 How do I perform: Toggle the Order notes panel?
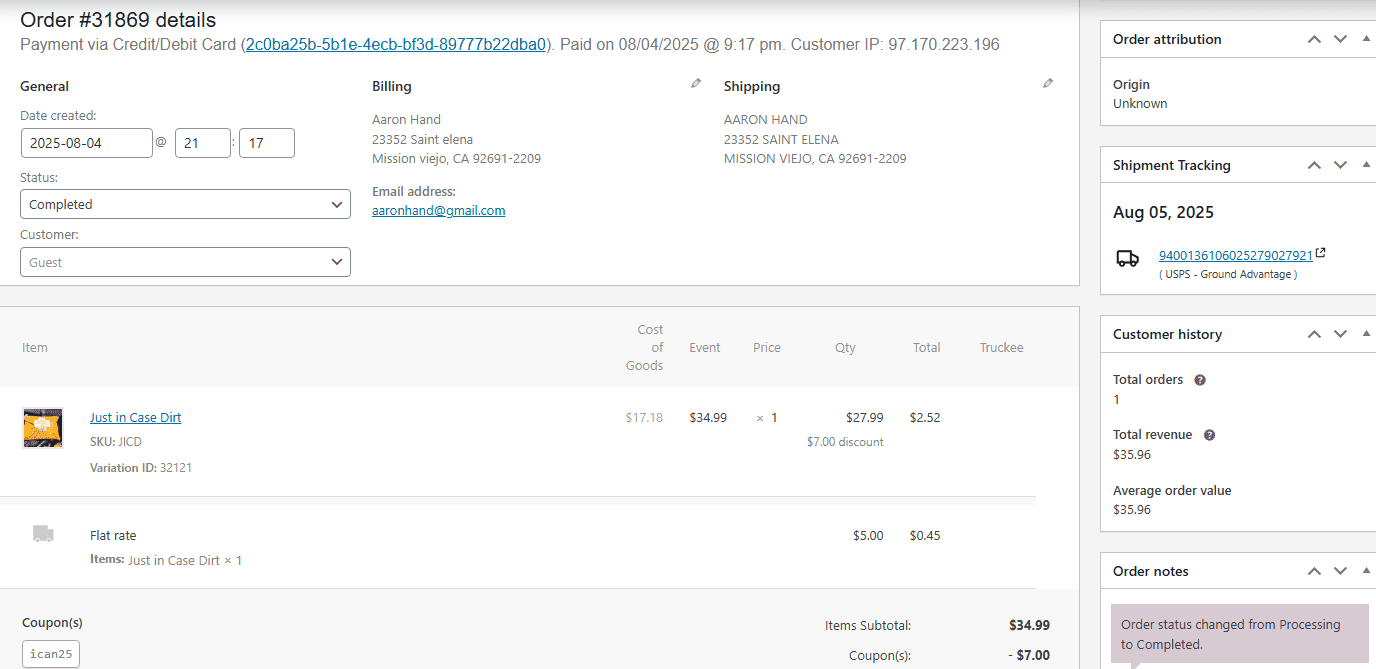[x=1366, y=571]
